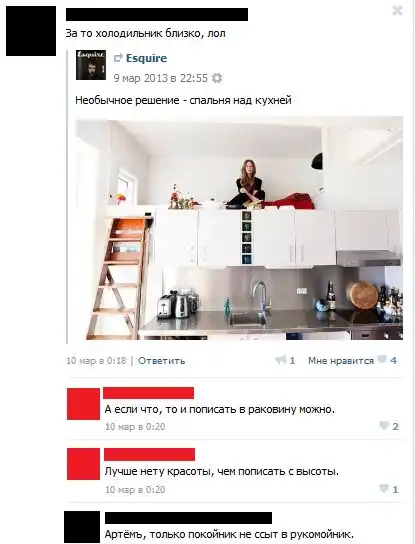Open the gear settings icon near the date

point(217,78)
